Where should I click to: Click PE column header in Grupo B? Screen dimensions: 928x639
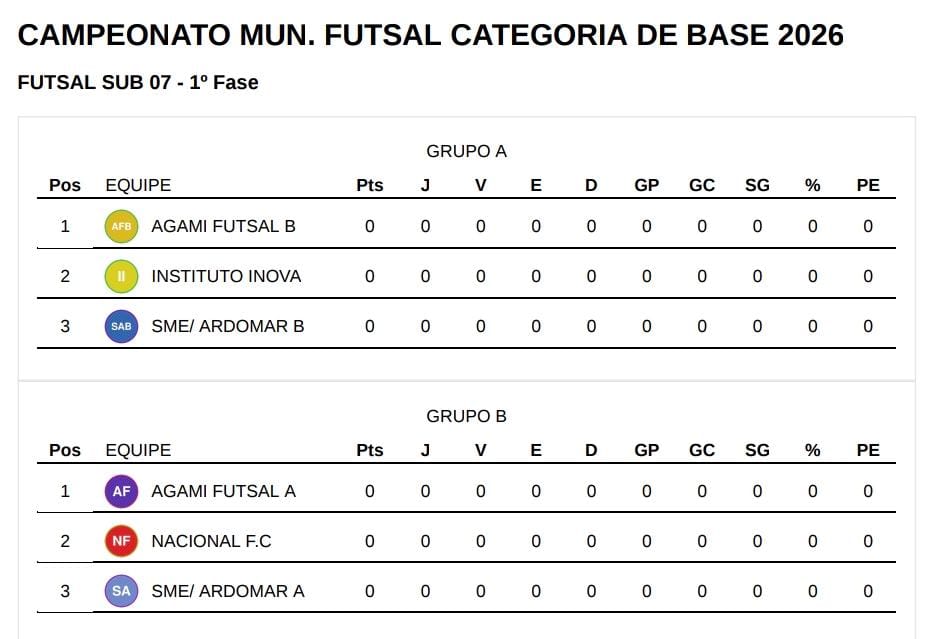tap(868, 450)
